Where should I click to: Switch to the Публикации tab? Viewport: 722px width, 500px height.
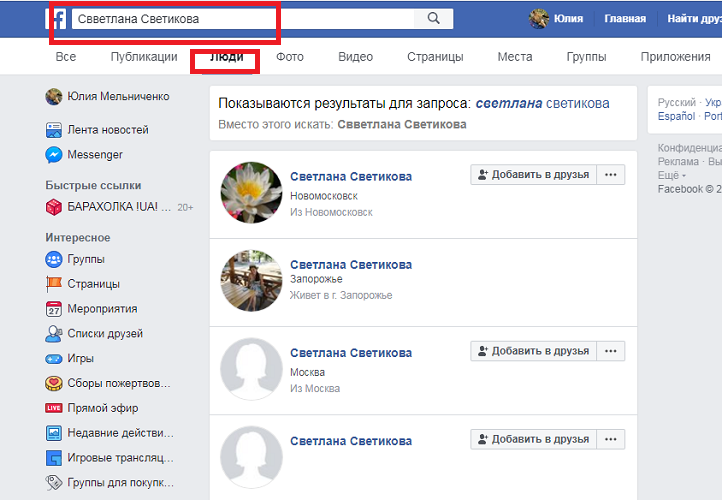[144, 57]
